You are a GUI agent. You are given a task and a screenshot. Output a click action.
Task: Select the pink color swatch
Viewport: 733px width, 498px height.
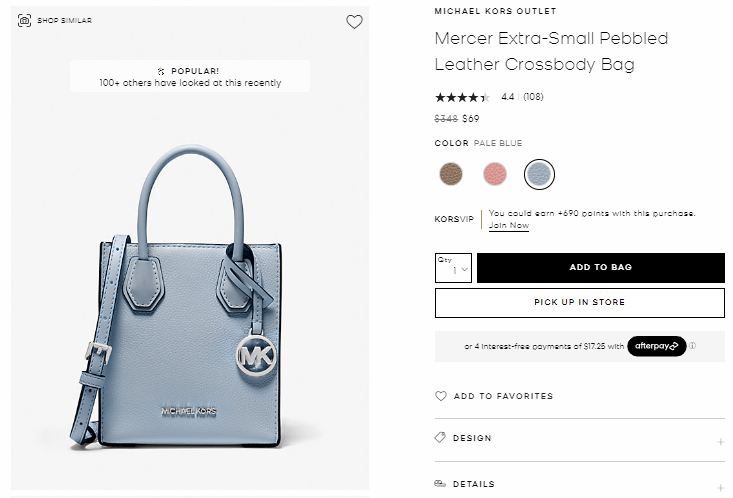(495, 174)
